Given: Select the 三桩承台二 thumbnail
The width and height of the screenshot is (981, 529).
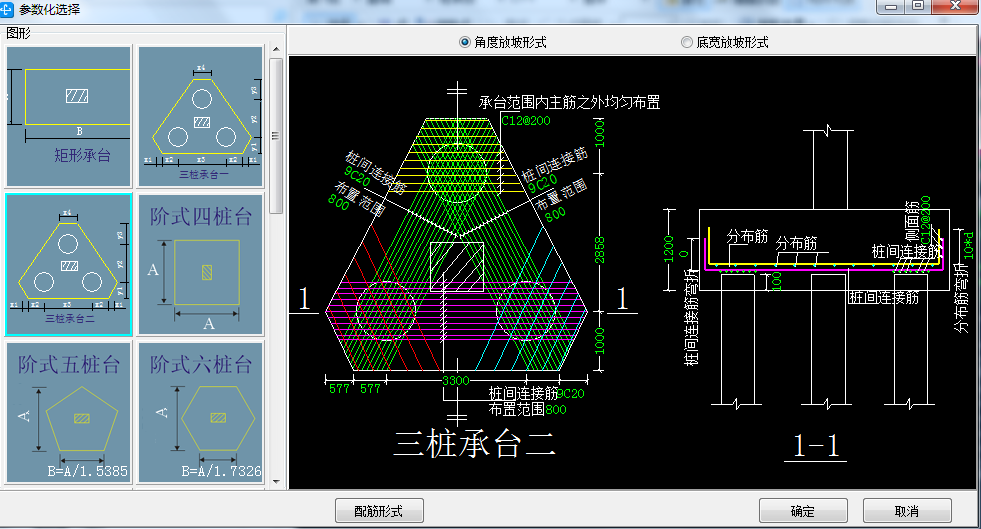Looking at the screenshot, I should coord(69,264).
